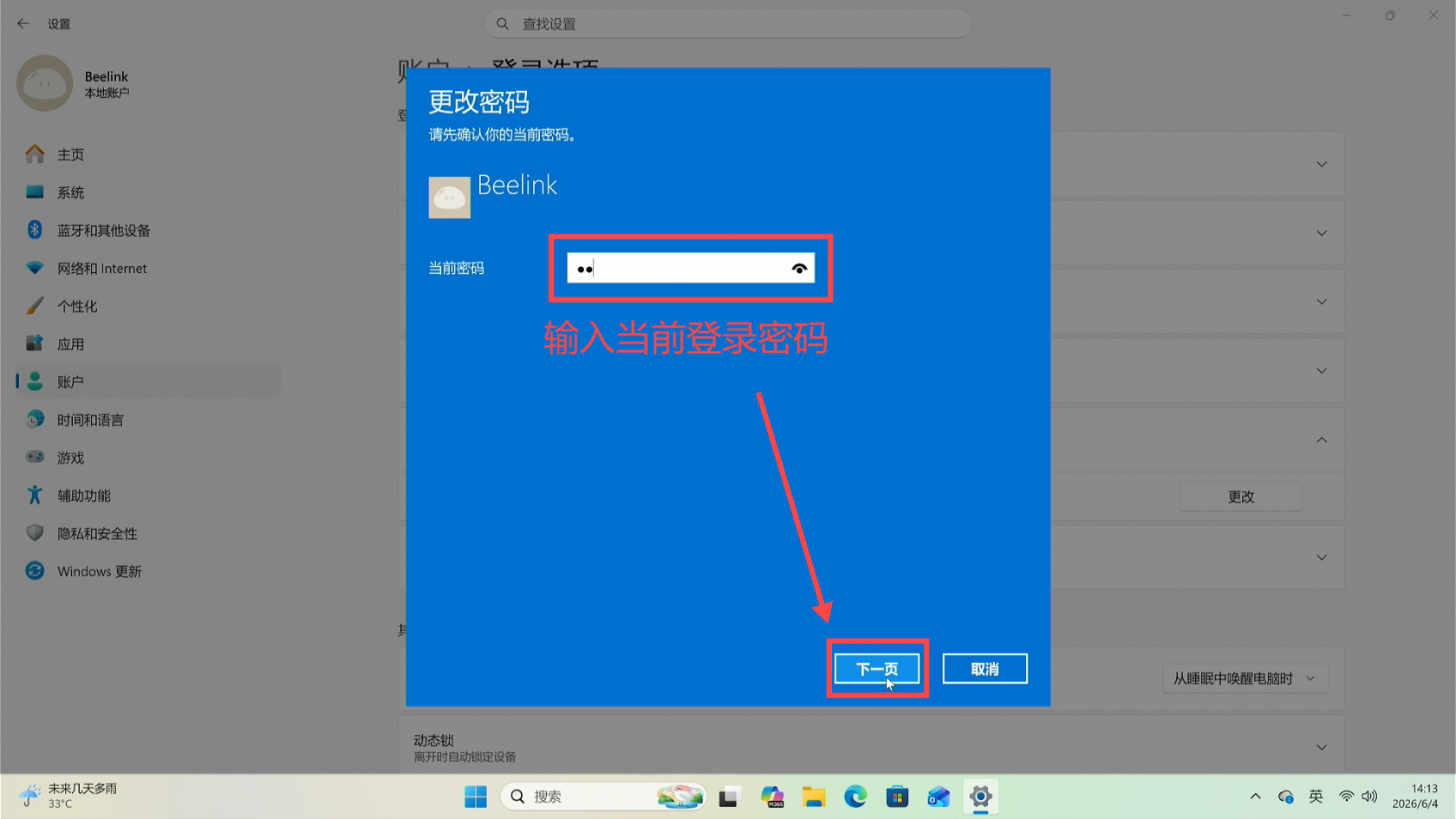Image resolution: width=1456 pixels, height=819 pixels.
Task: Click the Next page (下一页) button
Action: tap(877, 668)
